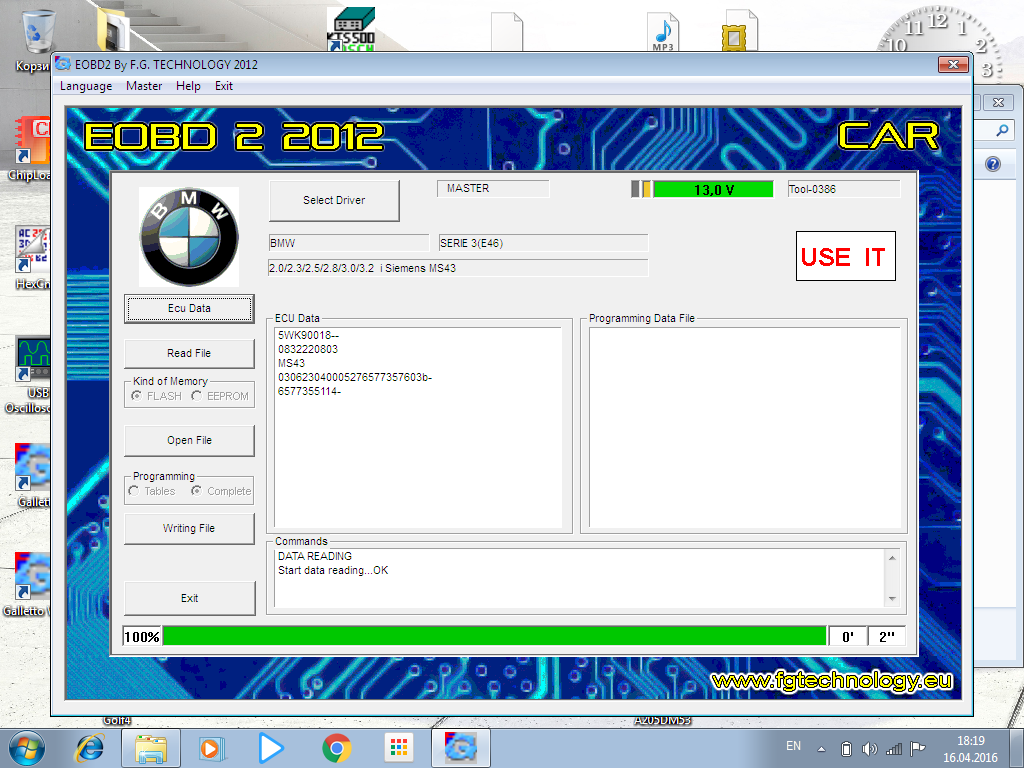Image resolution: width=1024 pixels, height=768 pixels.
Task: Open the Language menu
Action: pyautogui.click(x=86, y=86)
